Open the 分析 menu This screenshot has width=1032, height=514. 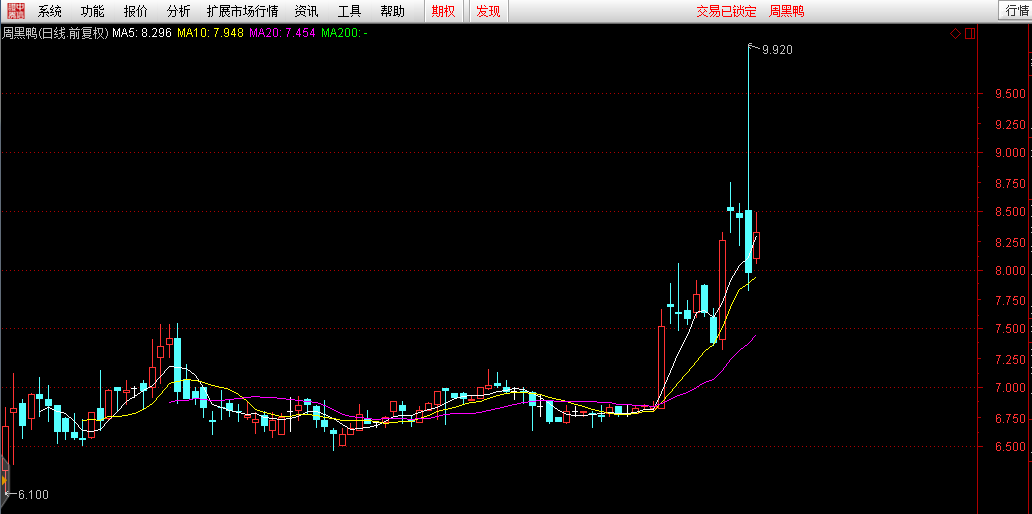coord(178,11)
